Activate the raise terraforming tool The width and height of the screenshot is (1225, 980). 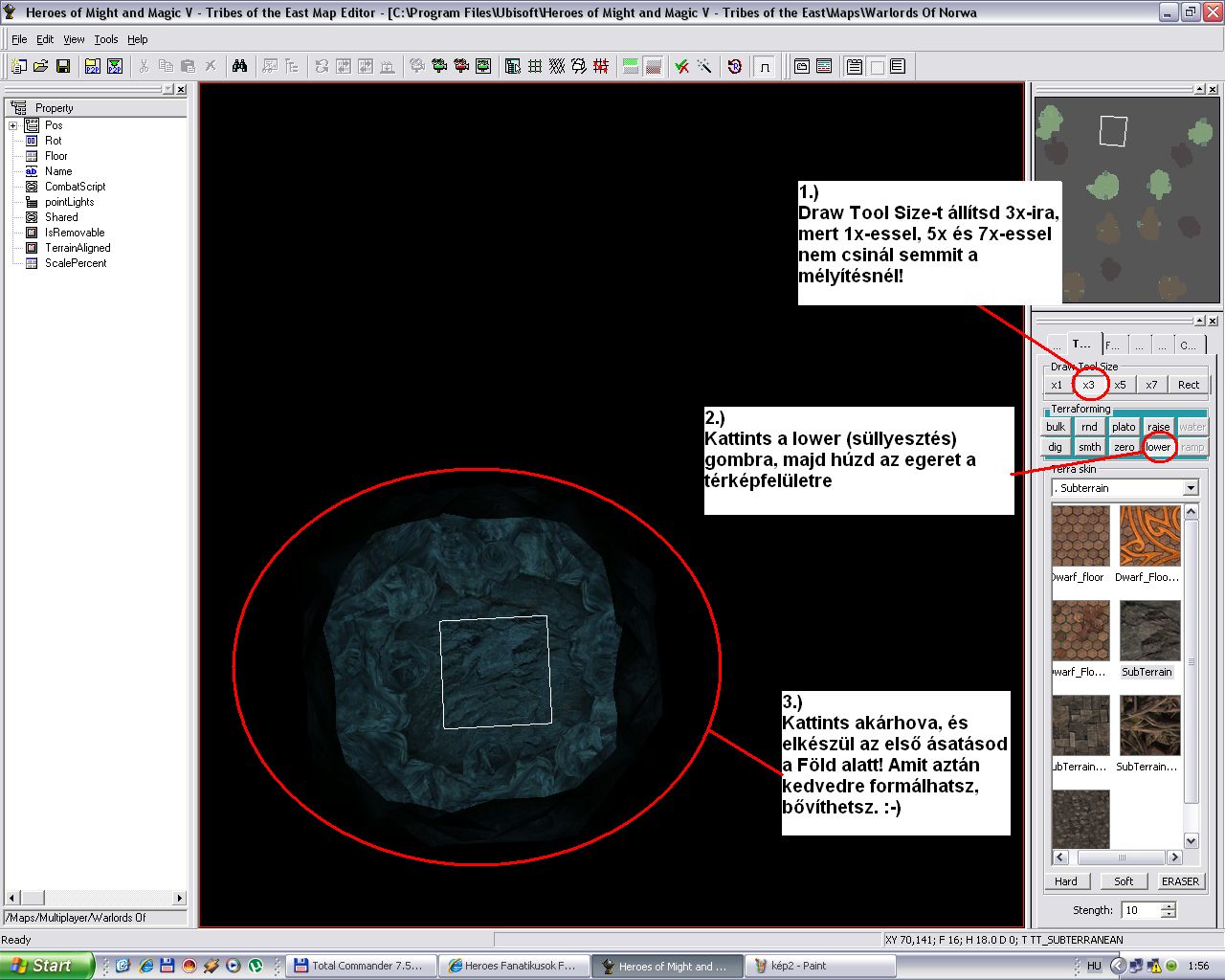(1158, 427)
